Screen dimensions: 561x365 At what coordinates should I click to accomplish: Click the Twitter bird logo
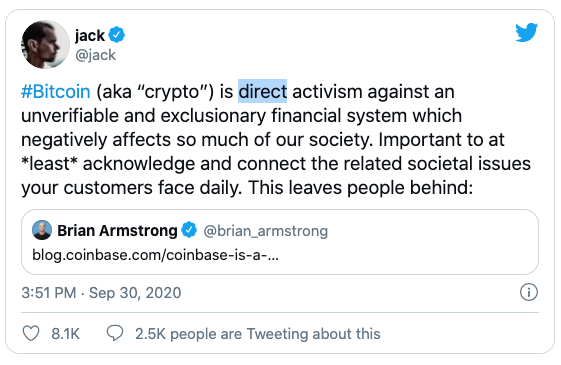(x=526, y=32)
